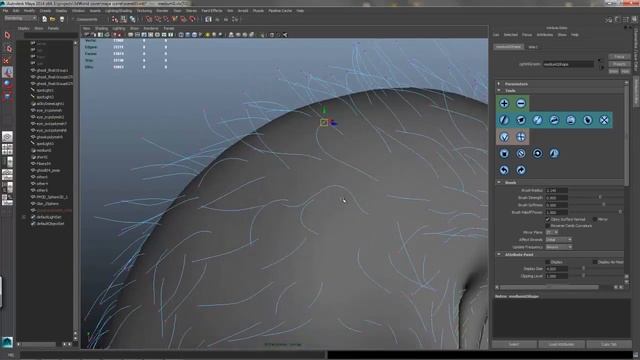Viewport: 640px width, 360px height.
Task: Collapse the Tools section
Action: [x=499, y=90]
